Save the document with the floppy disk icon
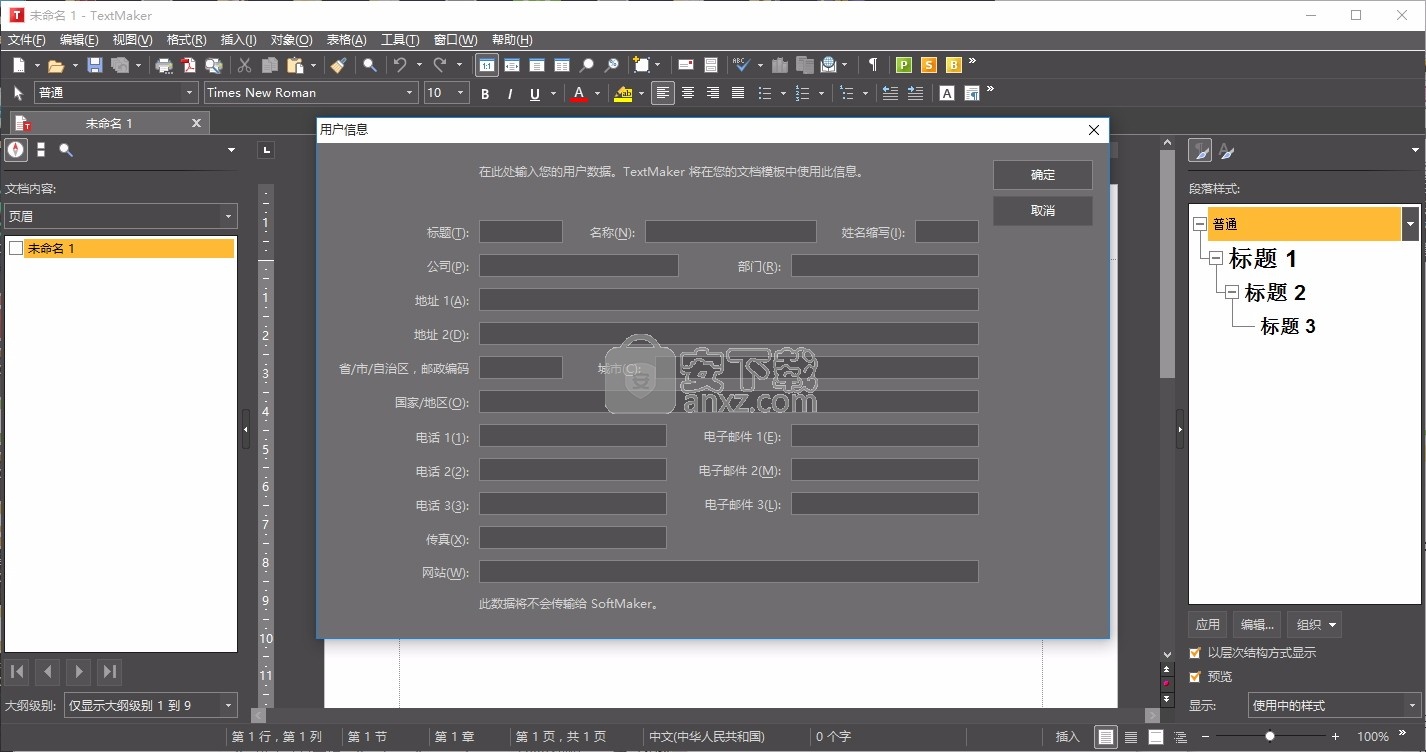Image resolution: width=1426 pixels, height=752 pixels. pos(95,65)
